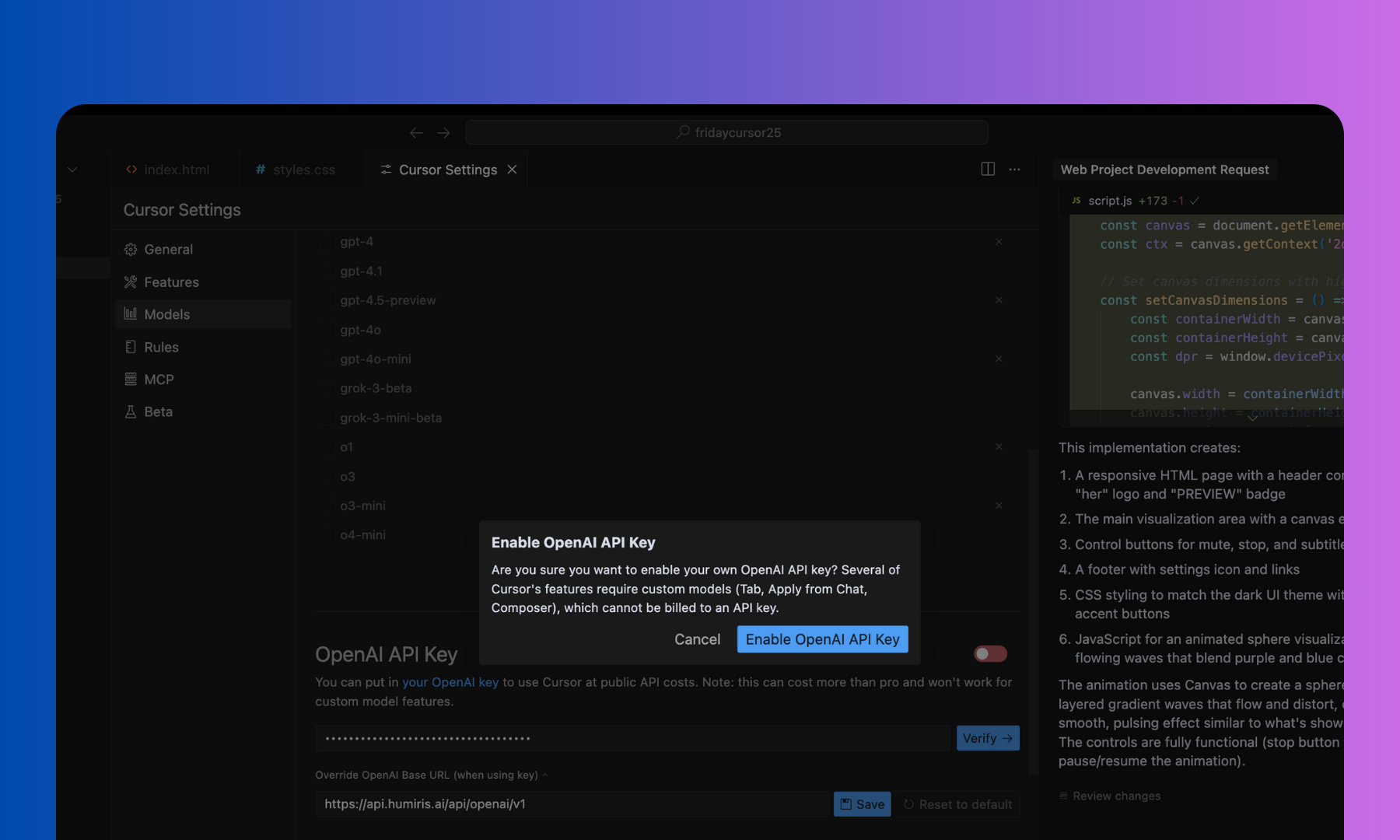The image size is (1400, 840).
Task: Switch the OpenAI API Key toggle
Action: [x=990, y=654]
